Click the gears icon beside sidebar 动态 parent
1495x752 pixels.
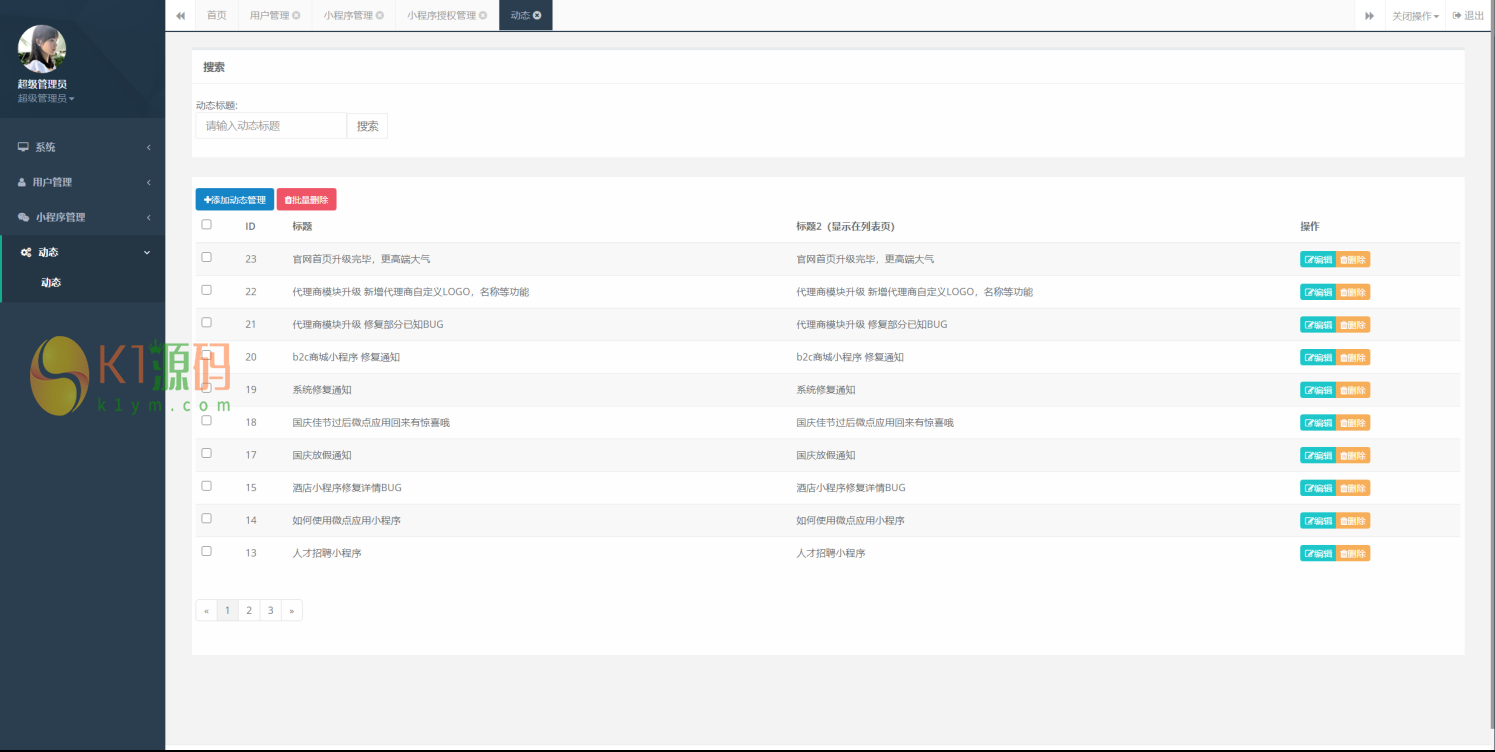(26, 253)
